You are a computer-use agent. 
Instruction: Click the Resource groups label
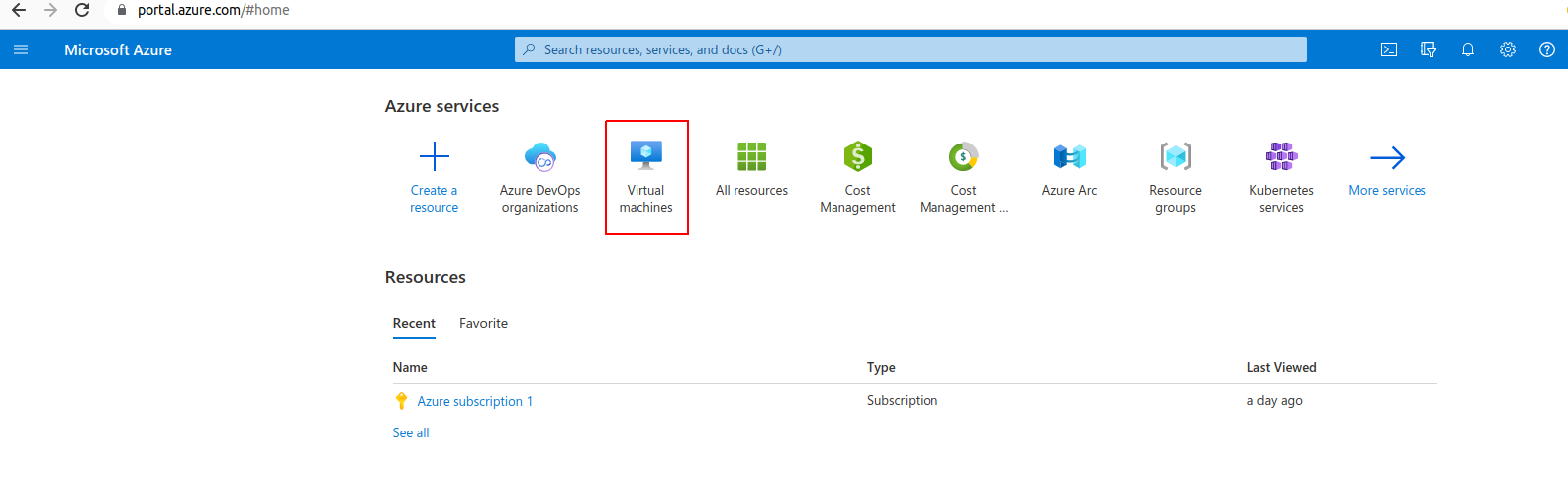point(1176,199)
